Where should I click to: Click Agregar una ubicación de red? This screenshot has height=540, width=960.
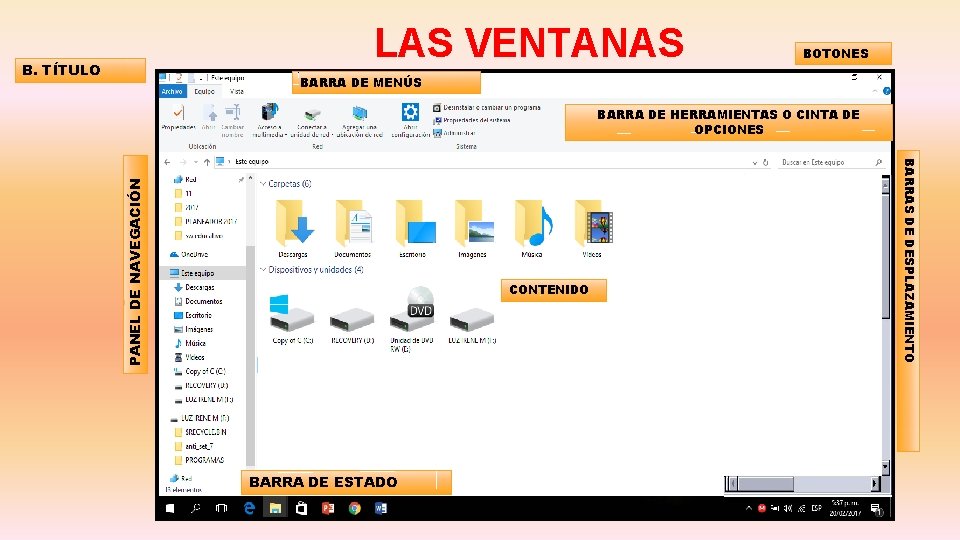(359, 121)
